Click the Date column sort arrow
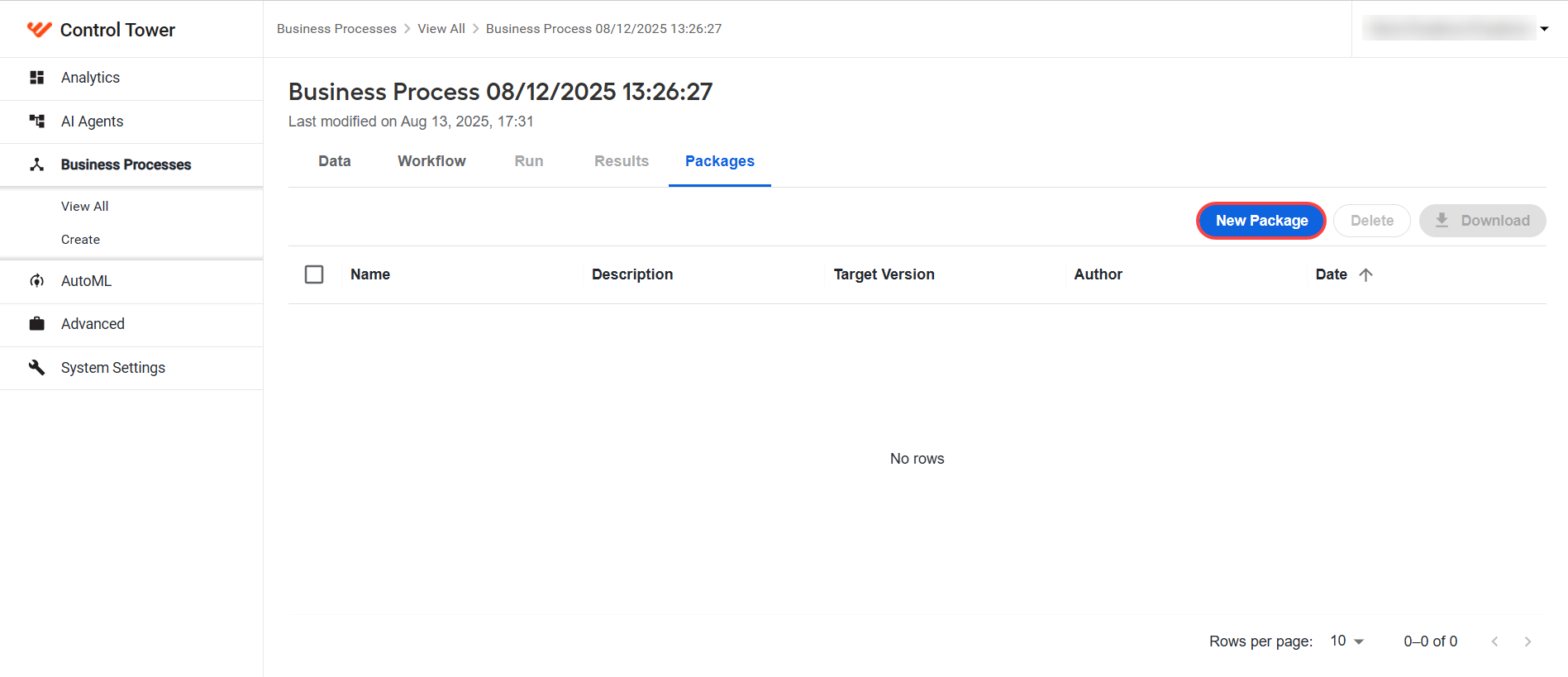Image resolution: width=1568 pixels, height=677 pixels. click(x=1365, y=274)
